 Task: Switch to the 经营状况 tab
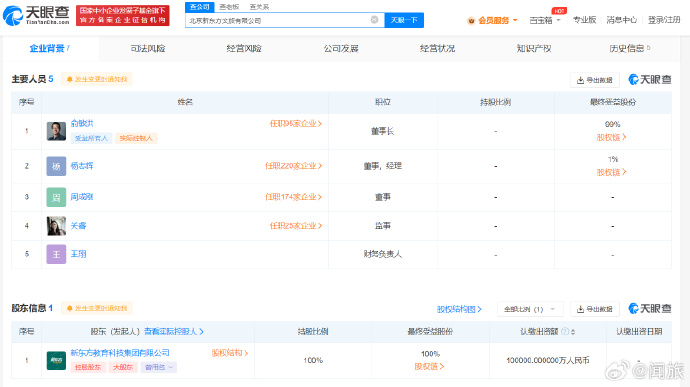(x=437, y=48)
